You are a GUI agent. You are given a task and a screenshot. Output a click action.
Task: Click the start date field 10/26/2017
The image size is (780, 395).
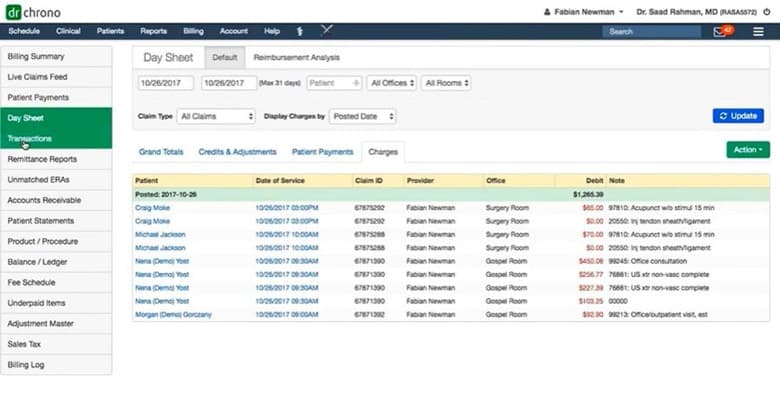click(166, 83)
